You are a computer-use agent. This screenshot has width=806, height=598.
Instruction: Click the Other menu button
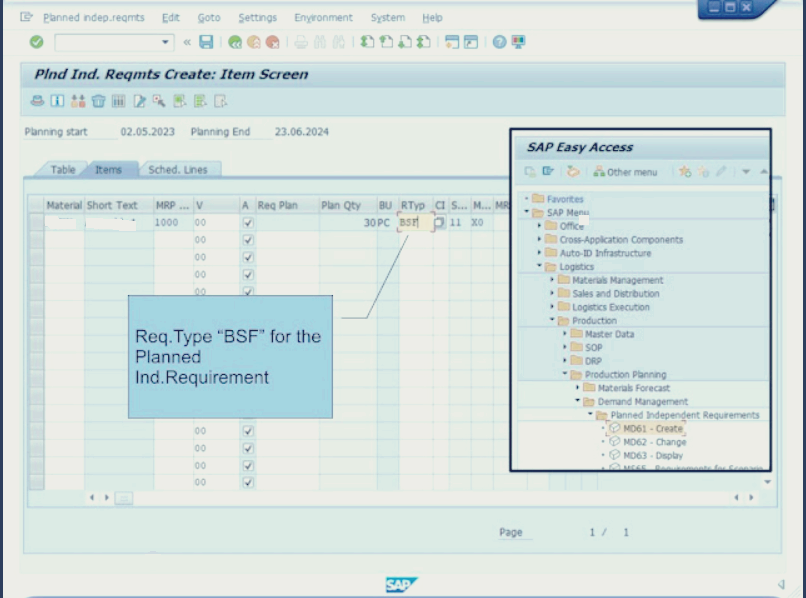[625, 172]
